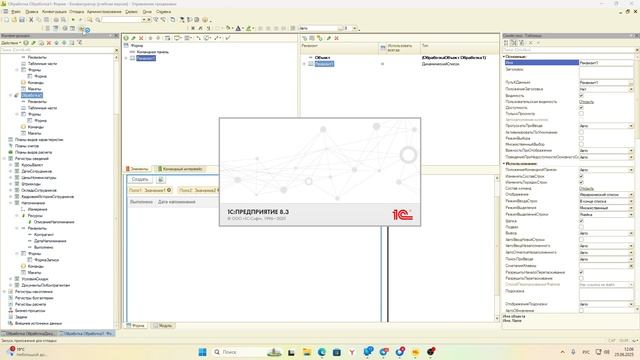
Task: Enable the АвтоОбновление checkbox
Action: tap(581, 310)
